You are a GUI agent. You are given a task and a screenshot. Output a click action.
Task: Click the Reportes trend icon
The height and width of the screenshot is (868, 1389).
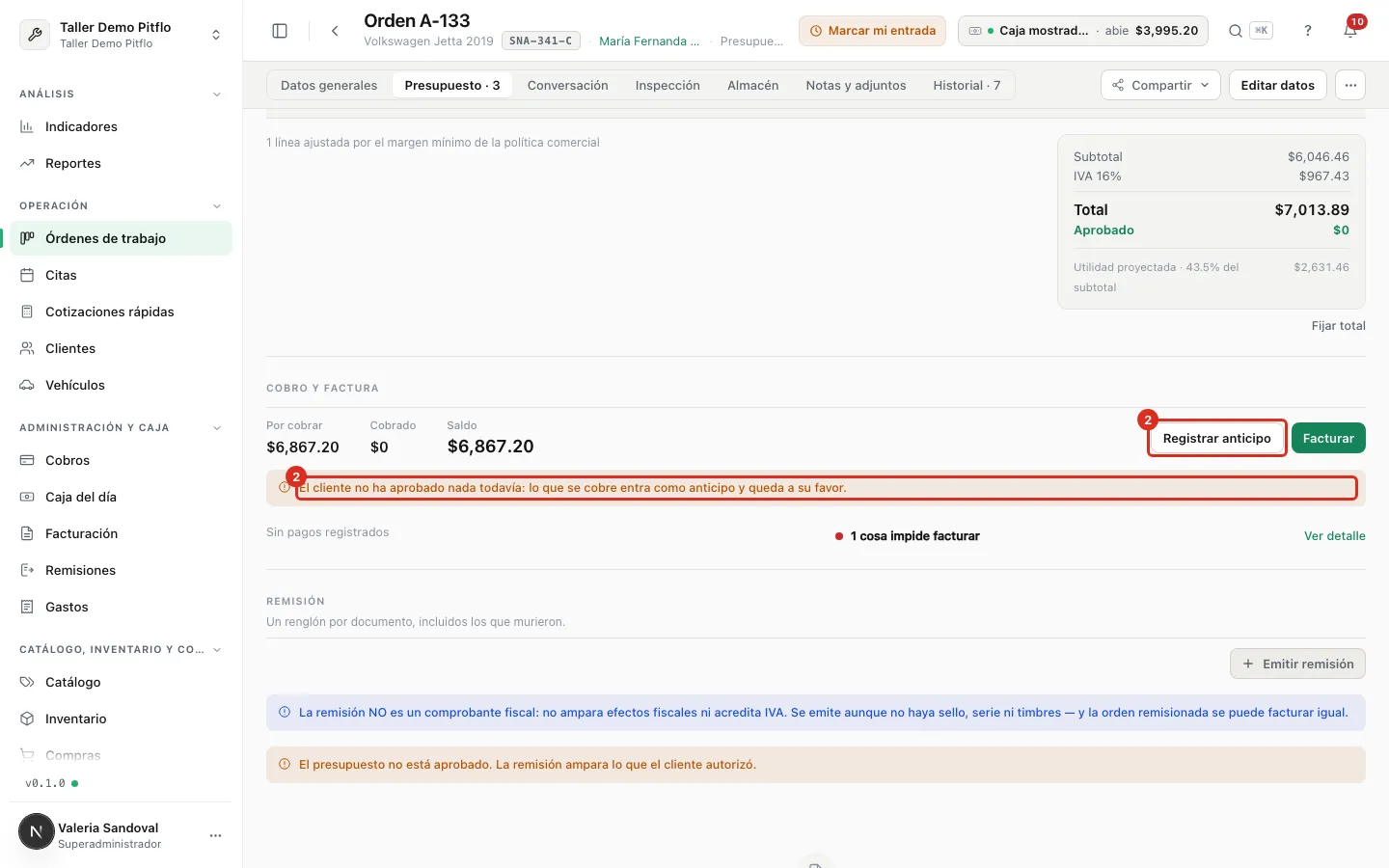tap(27, 163)
